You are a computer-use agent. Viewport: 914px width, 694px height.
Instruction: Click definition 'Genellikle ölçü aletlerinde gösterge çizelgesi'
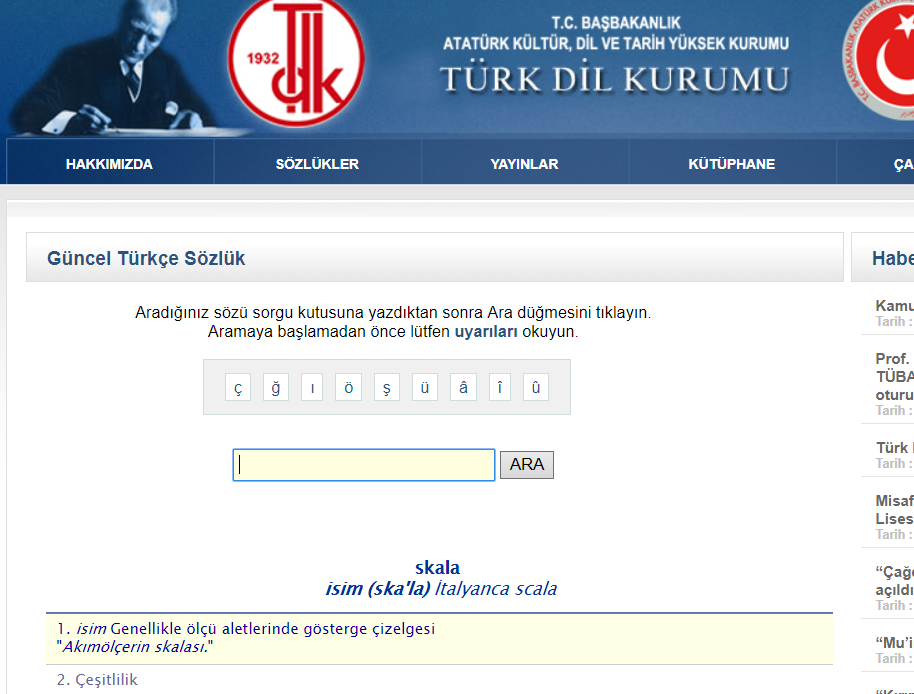coord(272,629)
